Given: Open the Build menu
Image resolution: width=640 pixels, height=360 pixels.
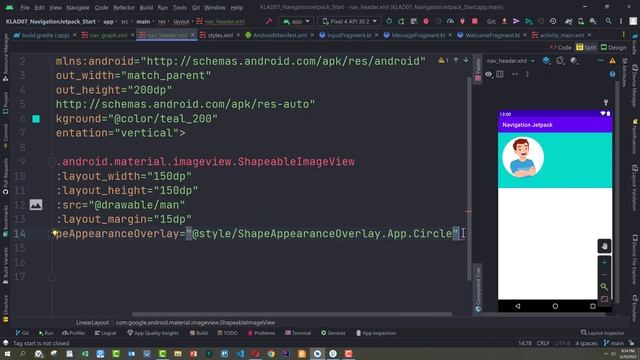Looking at the screenshot, I should (x=146, y=7).
